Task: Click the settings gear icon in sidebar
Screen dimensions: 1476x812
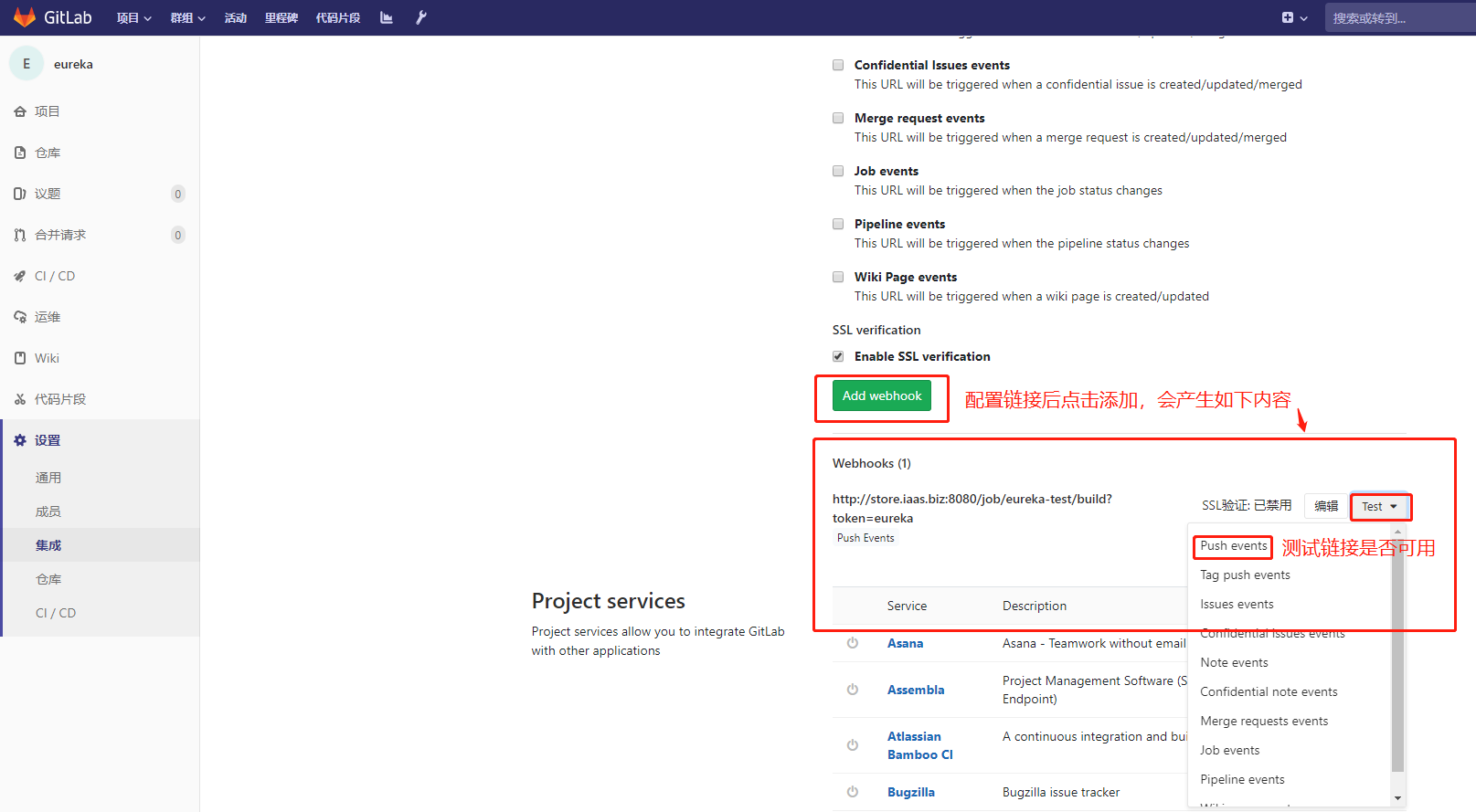Action: pyautogui.click(x=20, y=440)
